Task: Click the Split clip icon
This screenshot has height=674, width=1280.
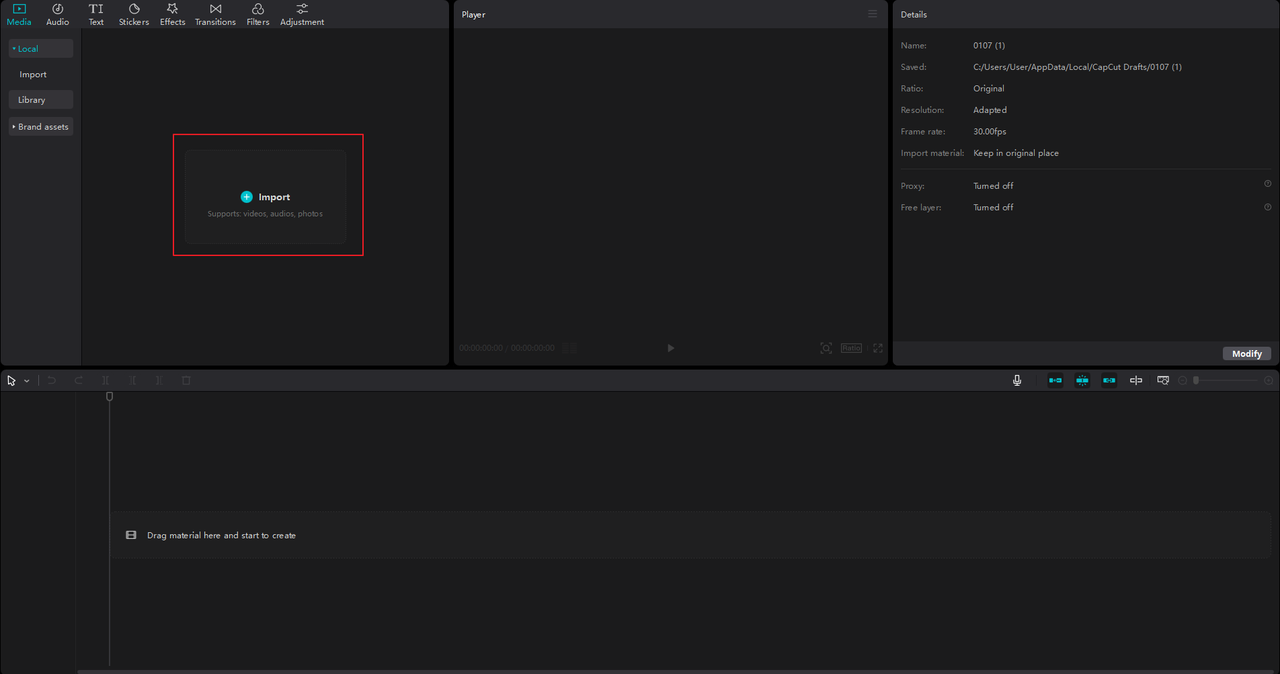Action: [x=105, y=380]
